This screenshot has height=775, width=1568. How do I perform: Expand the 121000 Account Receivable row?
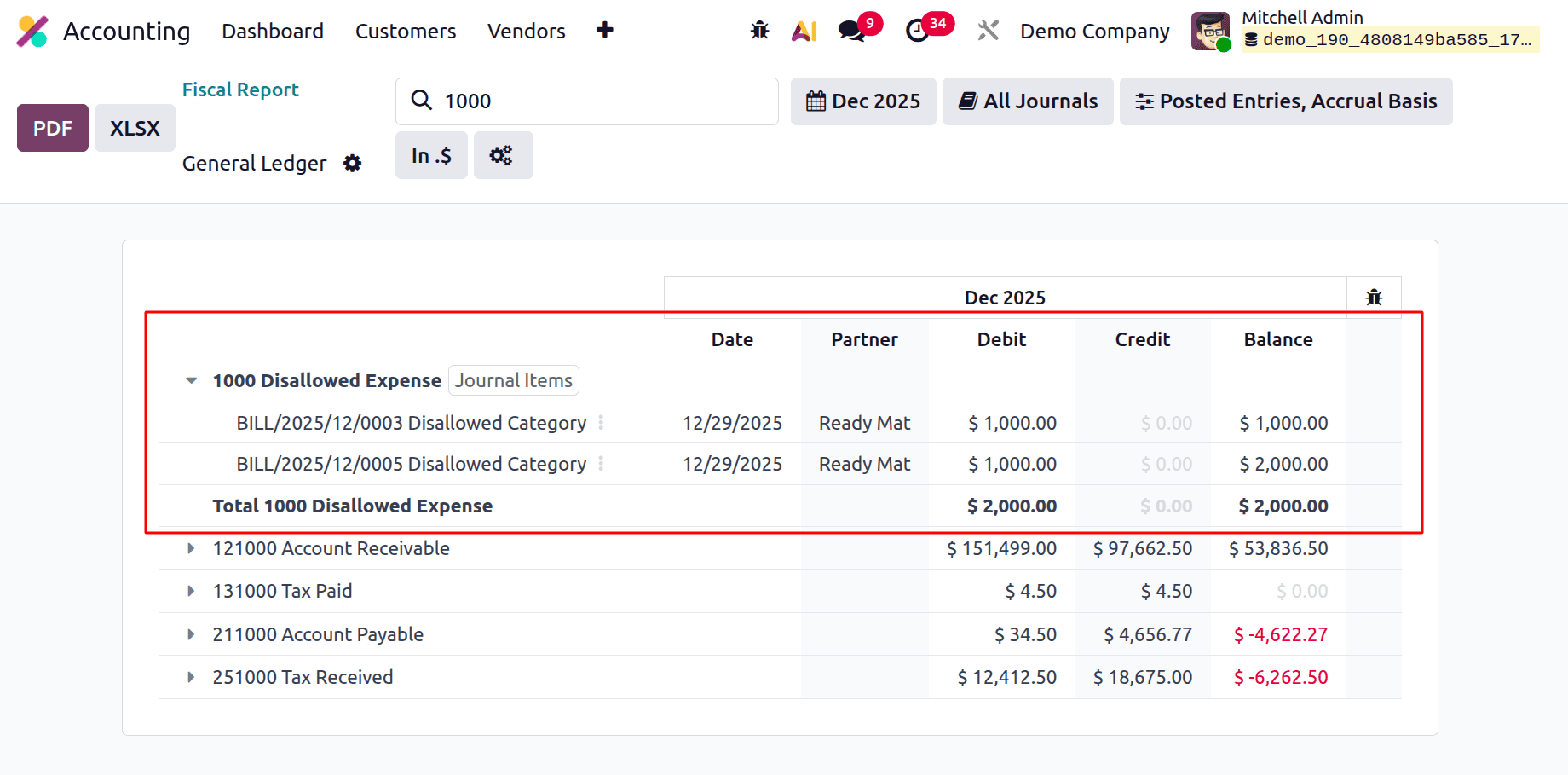click(191, 548)
